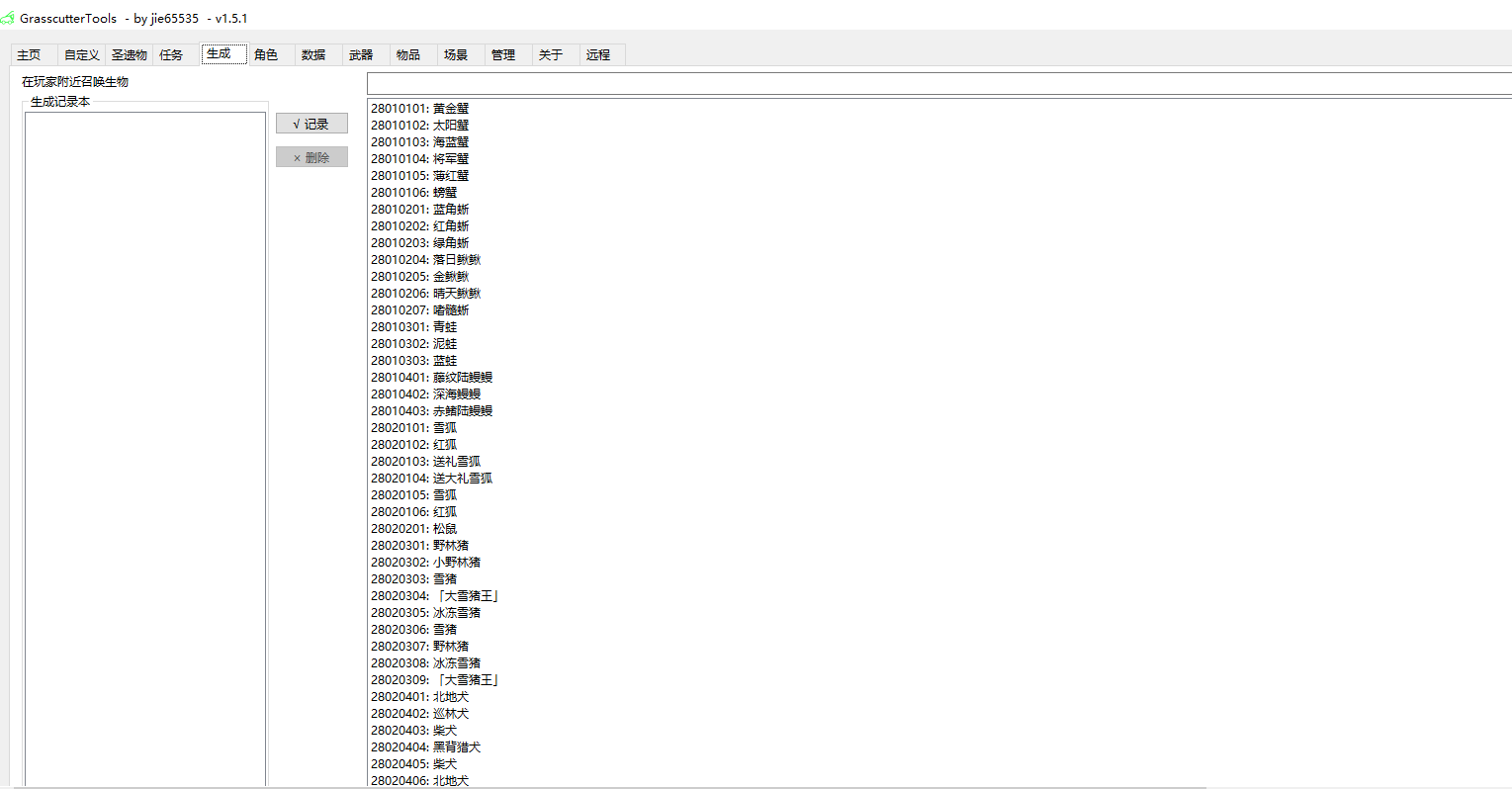Switch to the 主页 tab
Viewport: 1512px width, 789px height.
(30, 55)
